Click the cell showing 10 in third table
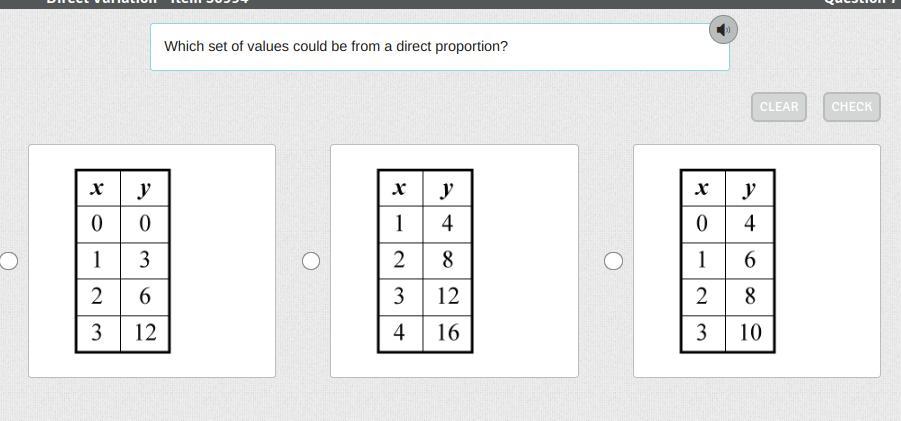Screen dimensions: 901x421 point(750,333)
